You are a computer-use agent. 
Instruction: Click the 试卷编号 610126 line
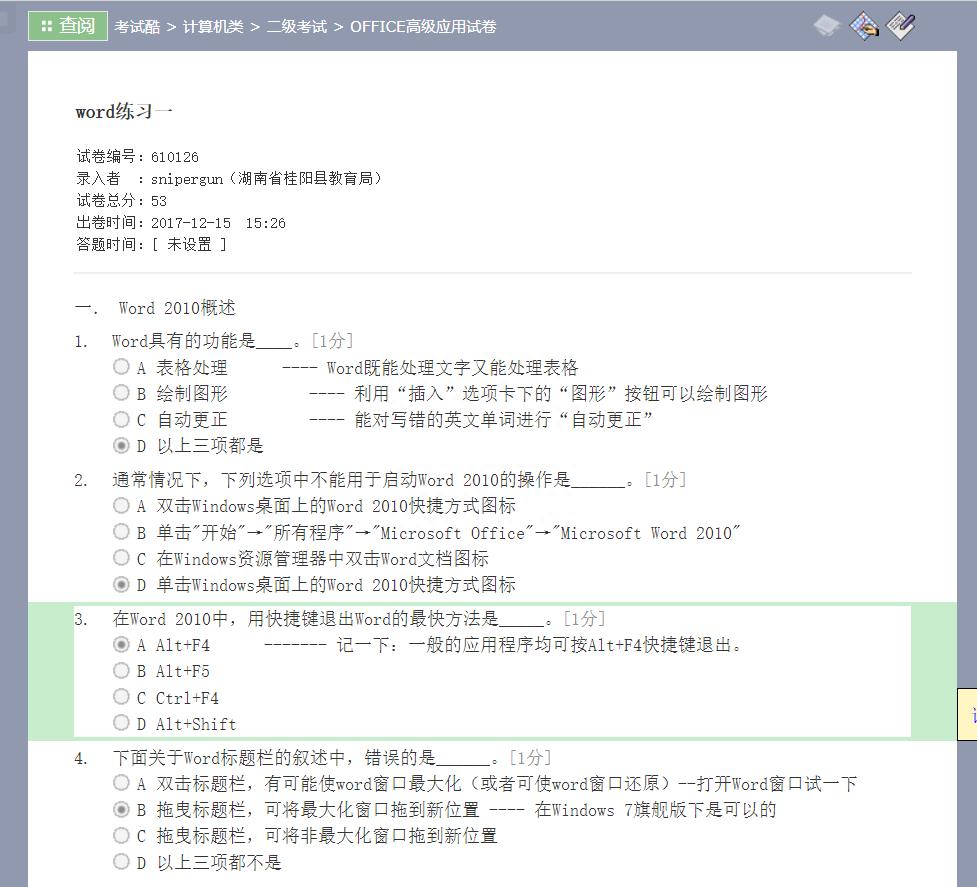tap(137, 156)
